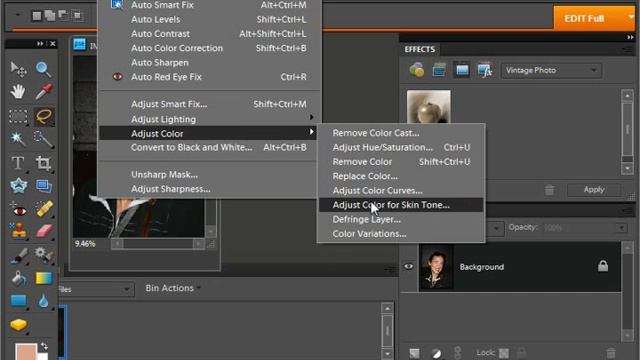Viewport: 640px width, 360px height.
Task: Swap foreground and background colors arrow
Action: tap(44, 347)
